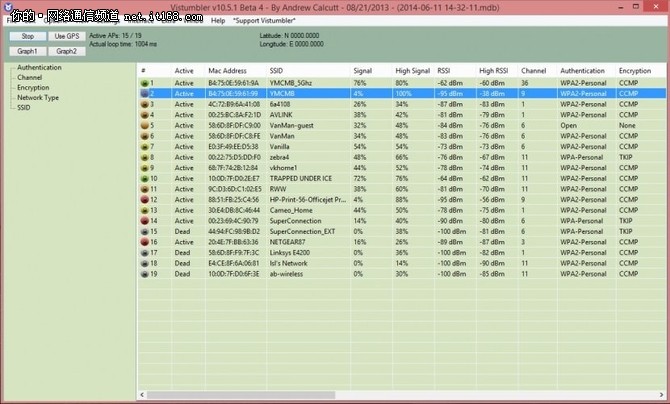670x404 pixels.
Task: Select the 'TRAPPED UNDER ICE' SSID cell
Action: pos(300,178)
